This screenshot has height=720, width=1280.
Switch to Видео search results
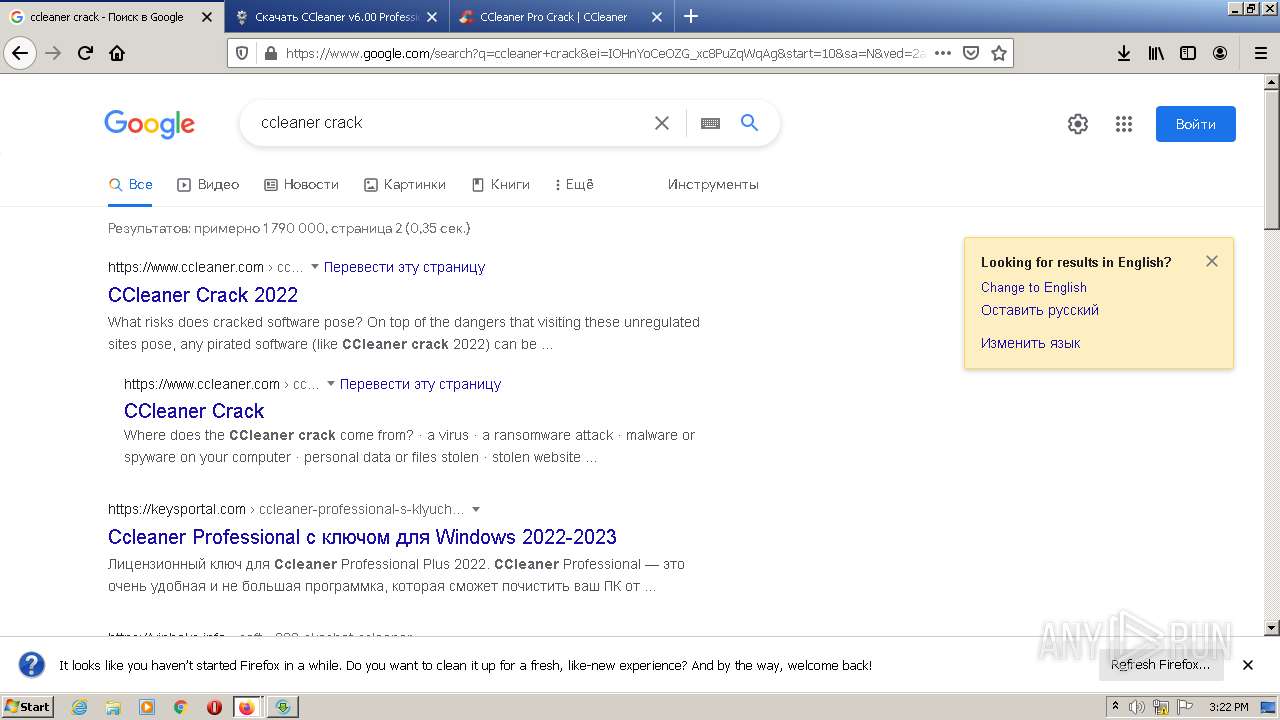coord(208,184)
